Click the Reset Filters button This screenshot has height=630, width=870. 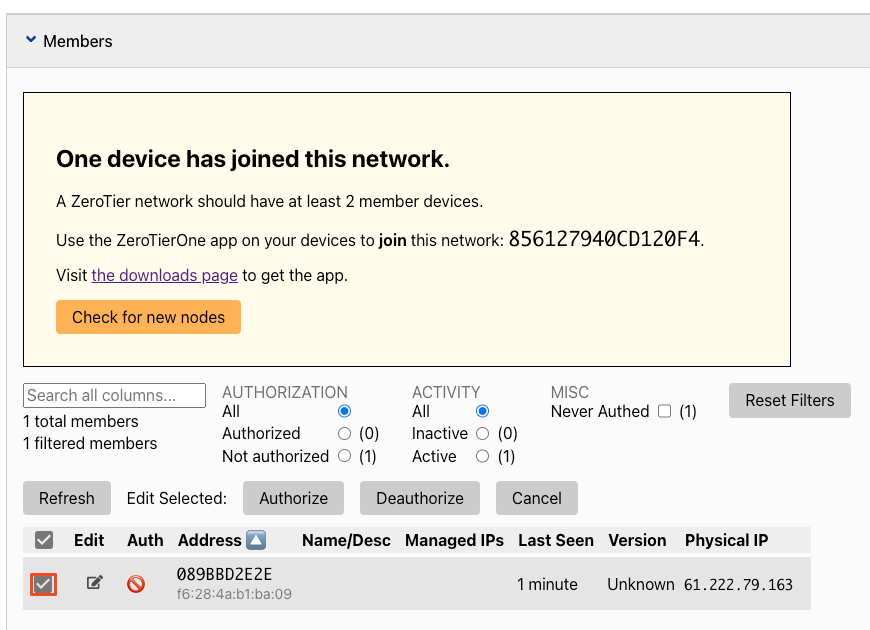790,400
